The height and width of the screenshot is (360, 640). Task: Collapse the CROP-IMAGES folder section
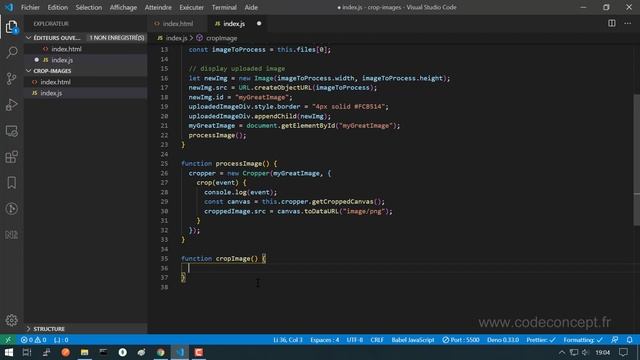click(86, 71)
